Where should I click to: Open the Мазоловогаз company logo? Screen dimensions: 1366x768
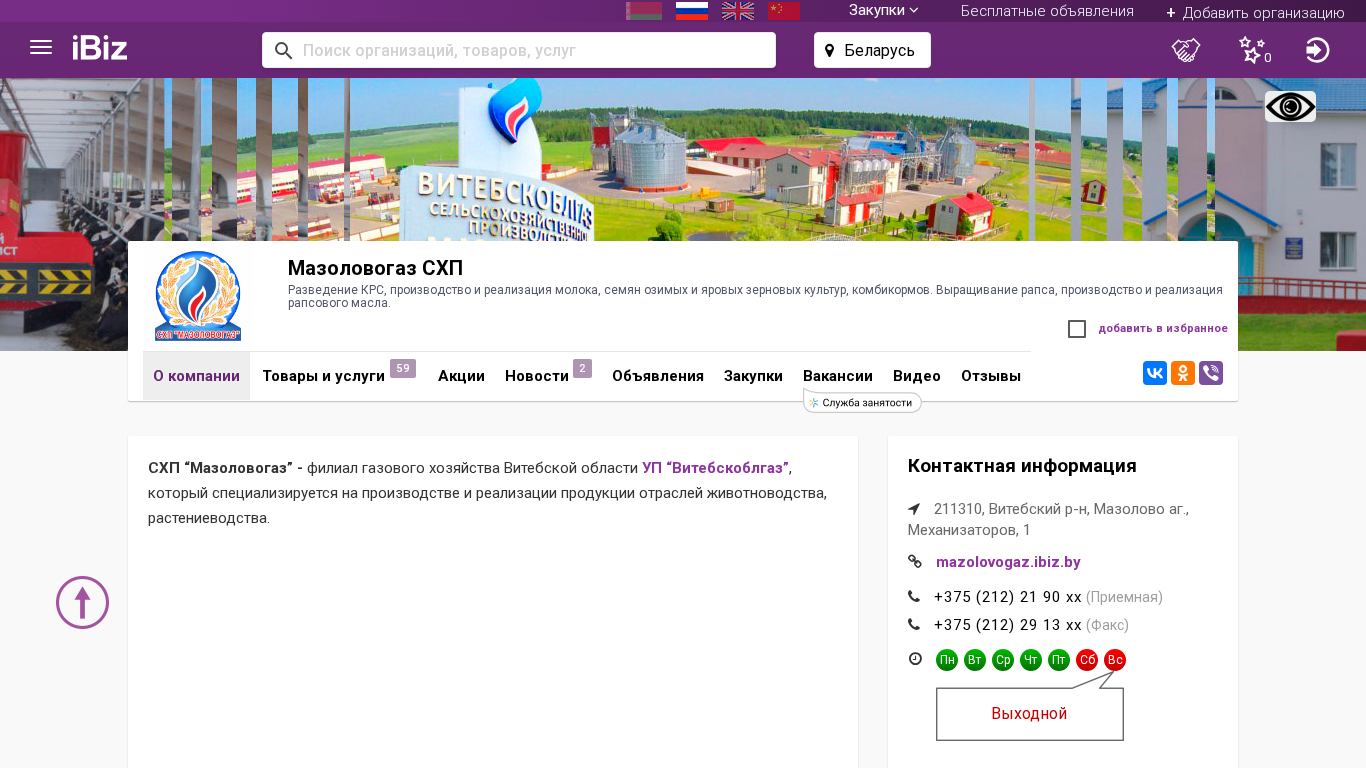pyautogui.click(x=198, y=296)
